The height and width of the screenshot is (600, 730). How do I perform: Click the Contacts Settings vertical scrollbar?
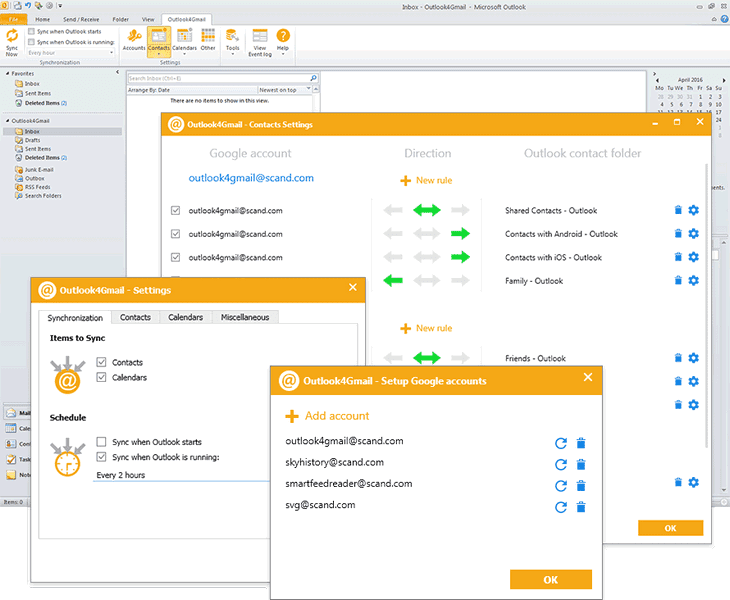(706, 305)
